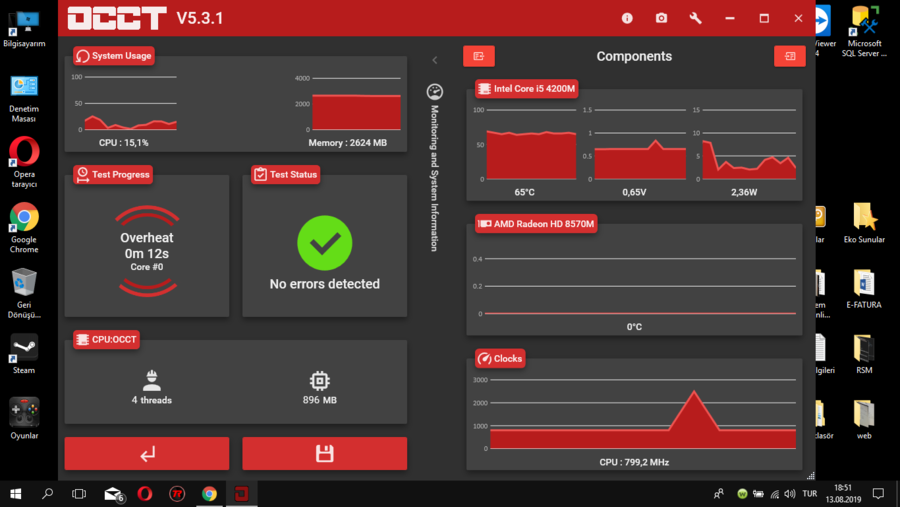Click 'CPU : 15,1%' value
This screenshot has width=900, height=507.
tap(123, 142)
